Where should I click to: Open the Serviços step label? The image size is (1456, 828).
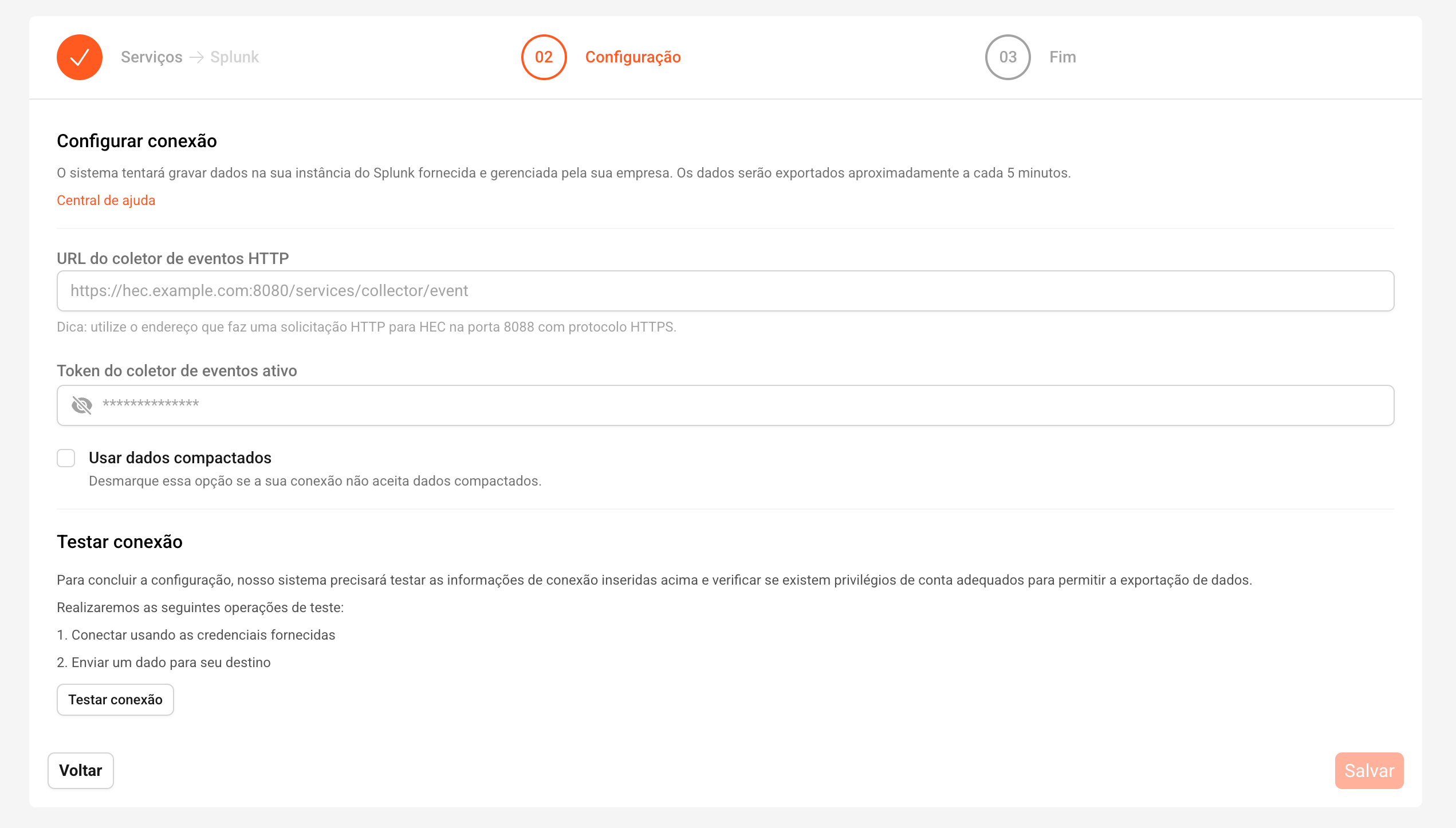coord(151,57)
